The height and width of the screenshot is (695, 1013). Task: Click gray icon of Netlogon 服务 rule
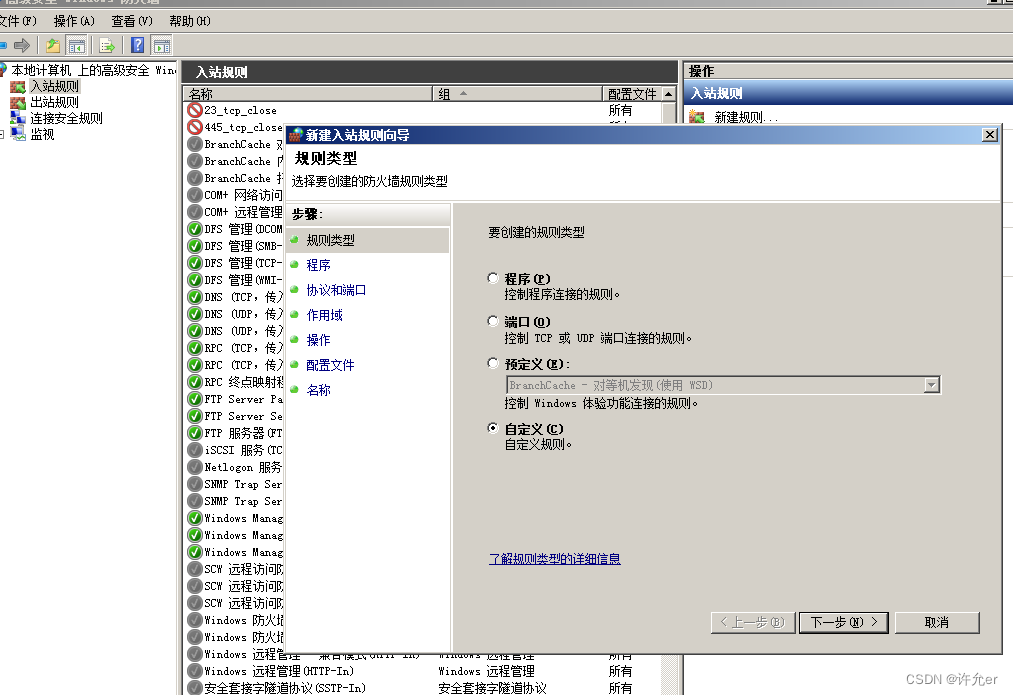[195, 467]
